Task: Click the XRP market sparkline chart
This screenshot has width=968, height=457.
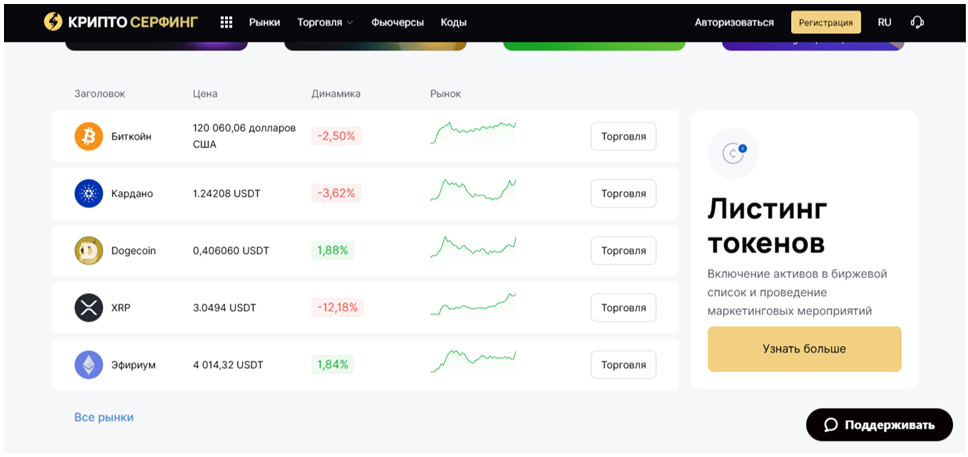Action: click(x=473, y=304)
